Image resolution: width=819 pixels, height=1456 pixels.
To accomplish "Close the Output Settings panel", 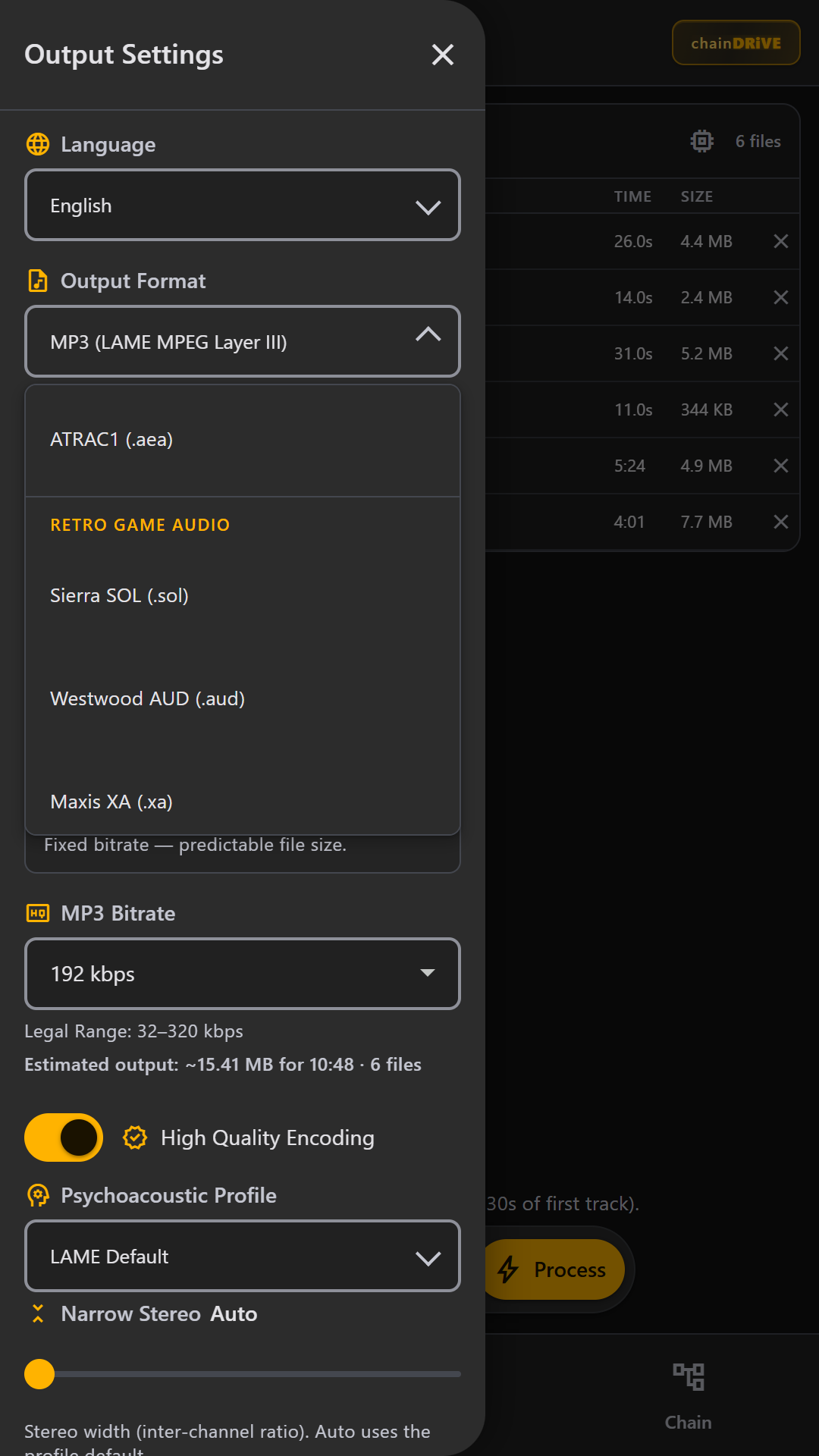I will (443, 55).
